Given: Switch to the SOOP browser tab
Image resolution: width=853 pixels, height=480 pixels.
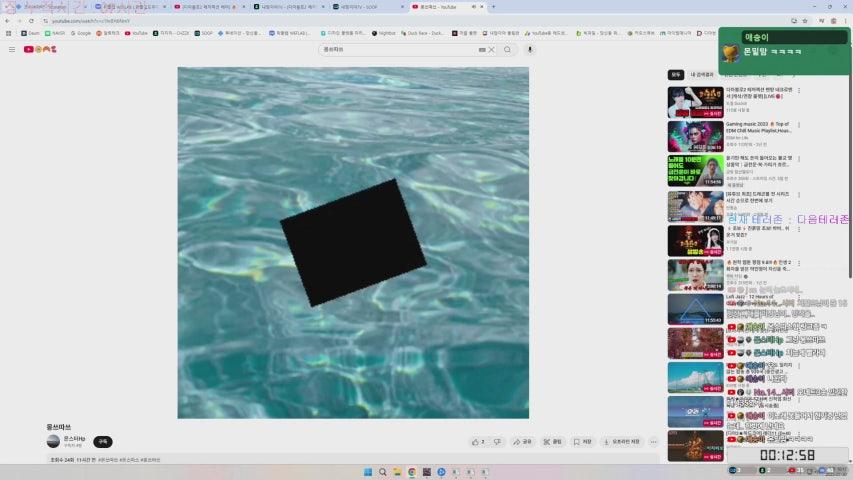Looking at the screenshot, I should point(368,7).
